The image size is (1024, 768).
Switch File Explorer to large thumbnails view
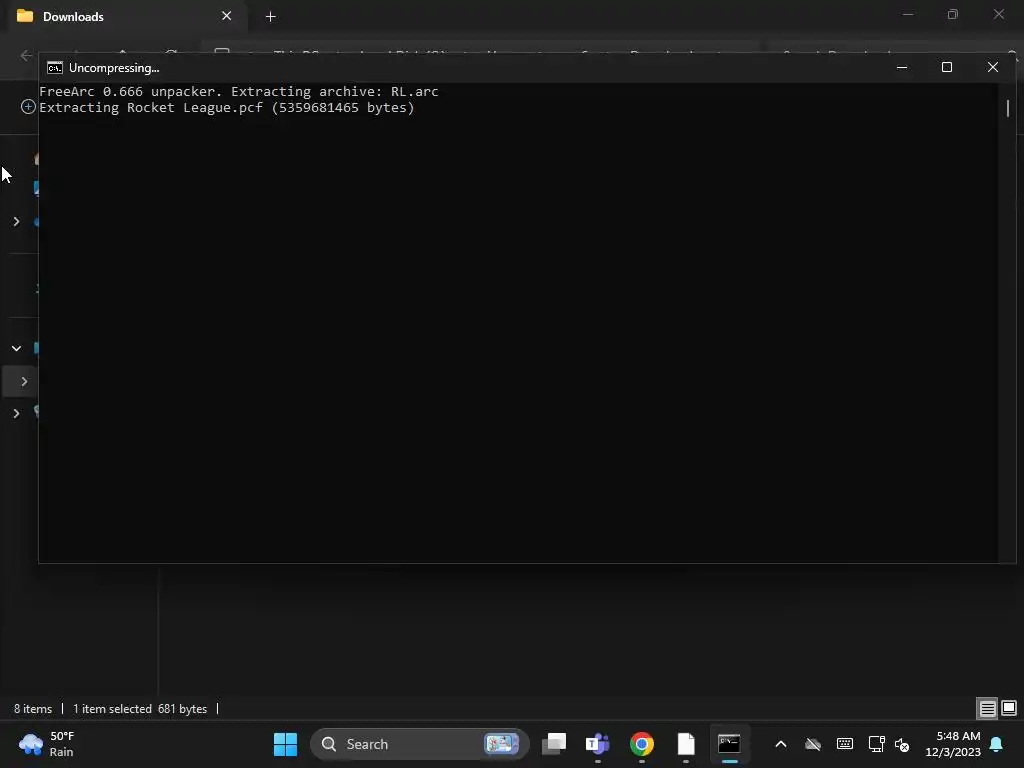point(1009,708)
